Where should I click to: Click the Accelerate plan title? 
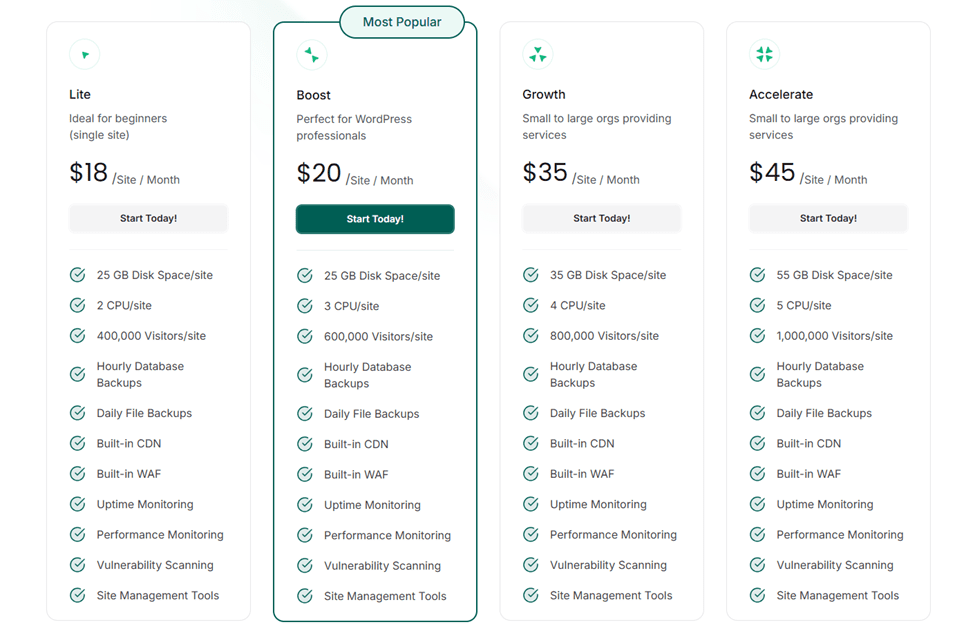(781, 94)
